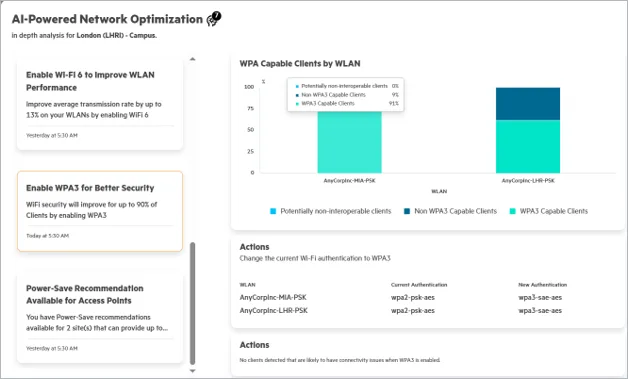Screen dimensions: 628x379
Task: Open Power-Save Recommendation for Access Points card
Action: click(x=100, y=318)
